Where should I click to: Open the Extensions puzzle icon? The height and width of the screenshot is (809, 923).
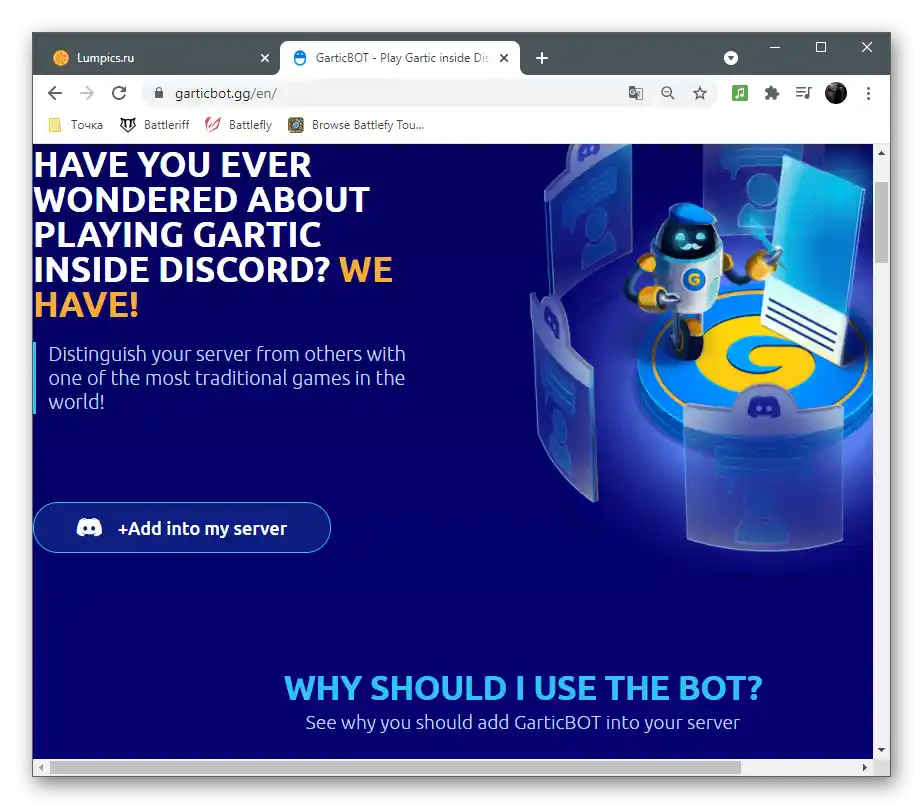click(x=772, y=93)
